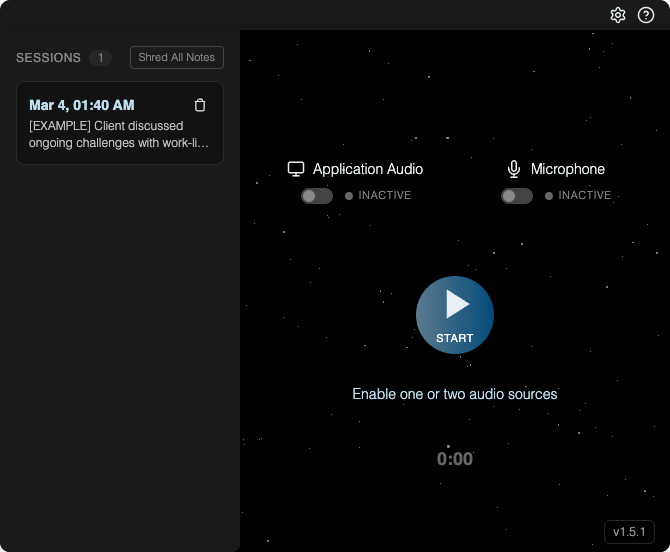
Task: Click the SESSIONS header label
Action: click(x=48, y=58)
